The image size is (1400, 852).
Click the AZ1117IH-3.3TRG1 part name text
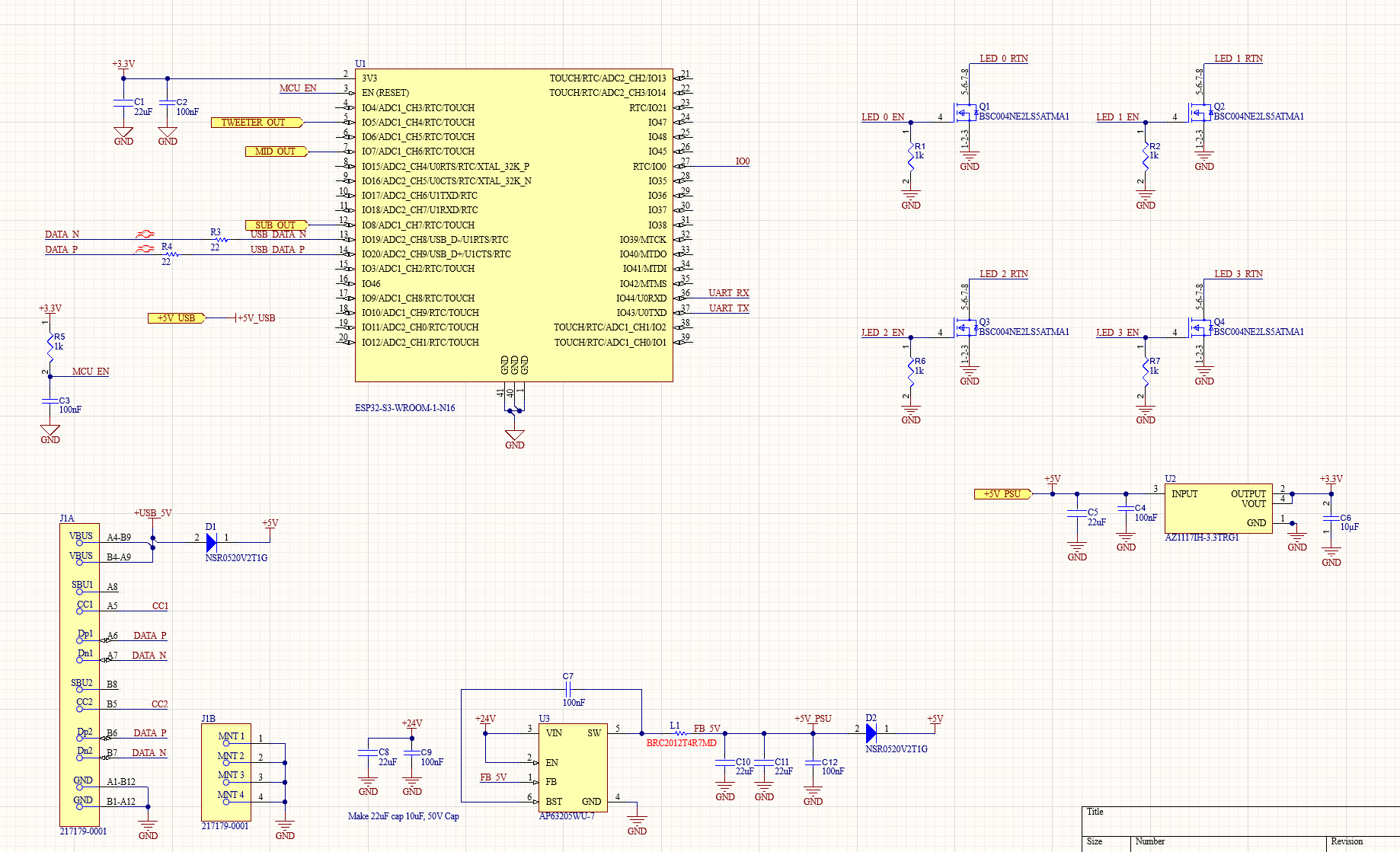[x=1202, y=538]
